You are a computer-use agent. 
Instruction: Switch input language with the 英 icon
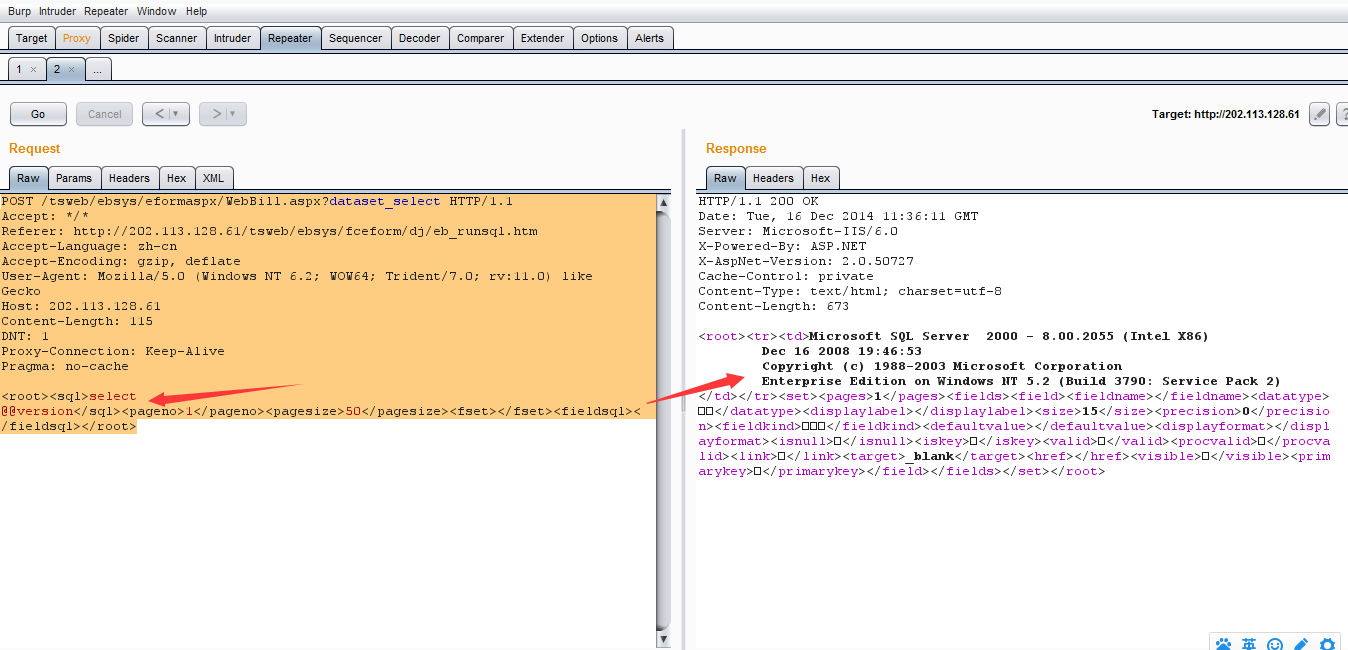click(1249, 644)
